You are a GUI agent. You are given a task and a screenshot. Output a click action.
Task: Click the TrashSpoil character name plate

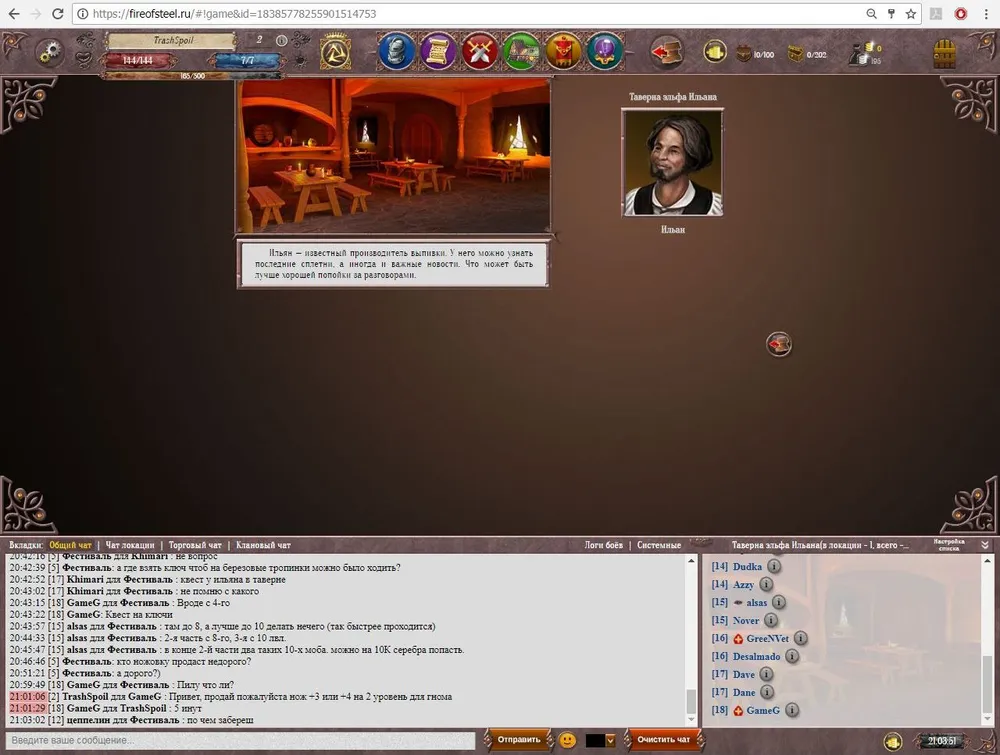pos(172,40)
